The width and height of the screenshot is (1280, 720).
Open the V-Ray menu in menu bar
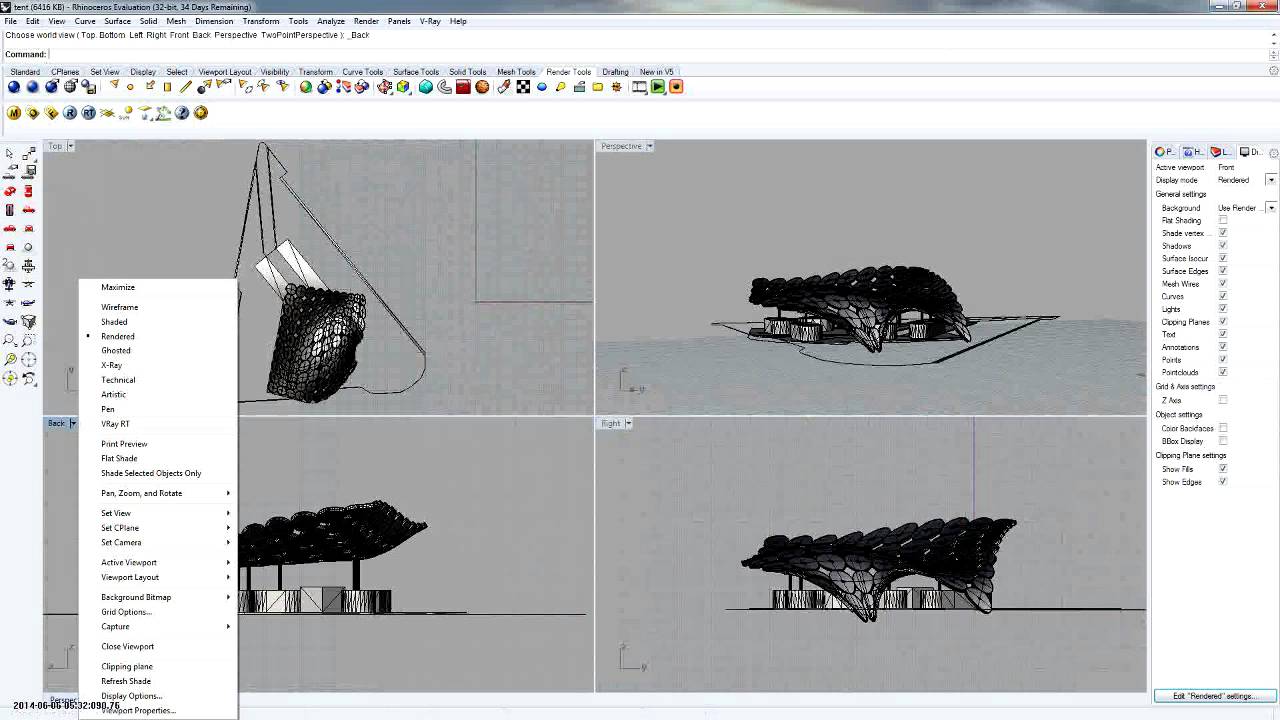click(x=430, y=21)
